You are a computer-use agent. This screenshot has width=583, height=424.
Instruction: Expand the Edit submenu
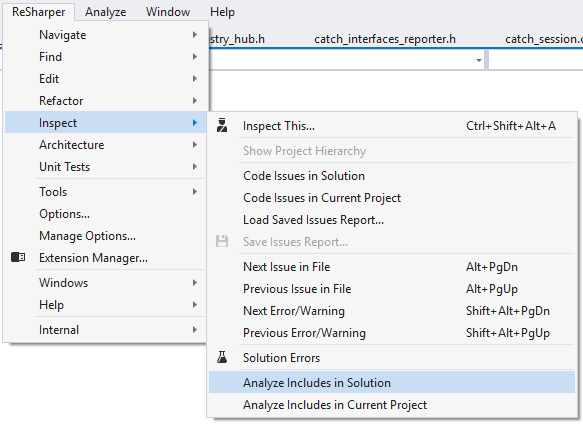(105, 79)
